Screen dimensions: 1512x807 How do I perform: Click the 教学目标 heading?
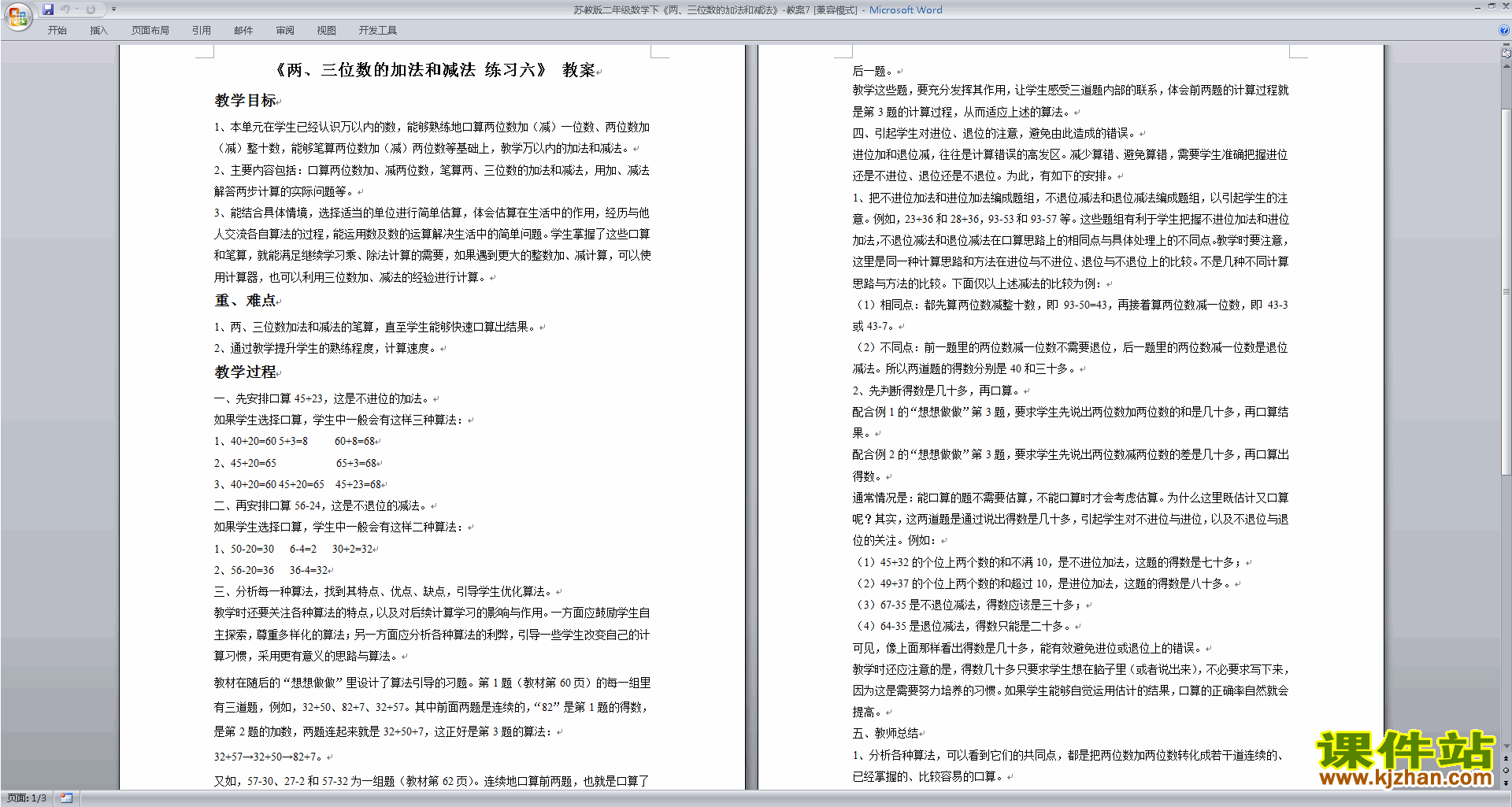[x=246, y=101]
